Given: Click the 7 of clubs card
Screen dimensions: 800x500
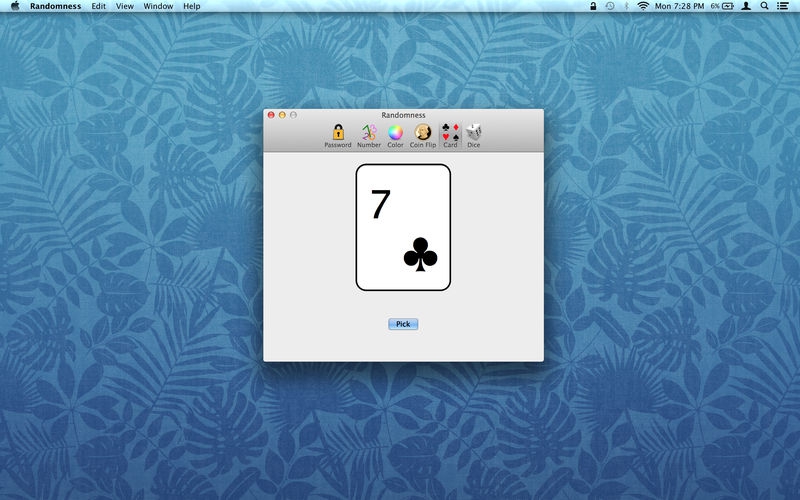Looking at the screenshot, I should click(x=403, y=228).
